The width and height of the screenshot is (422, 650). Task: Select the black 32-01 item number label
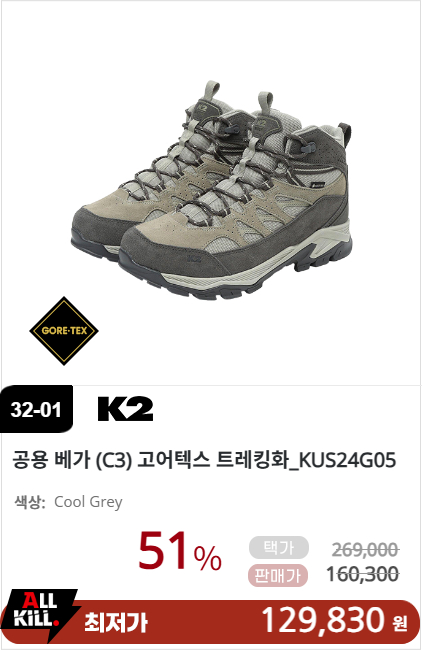pyautogui.click(x=36, y=409)
